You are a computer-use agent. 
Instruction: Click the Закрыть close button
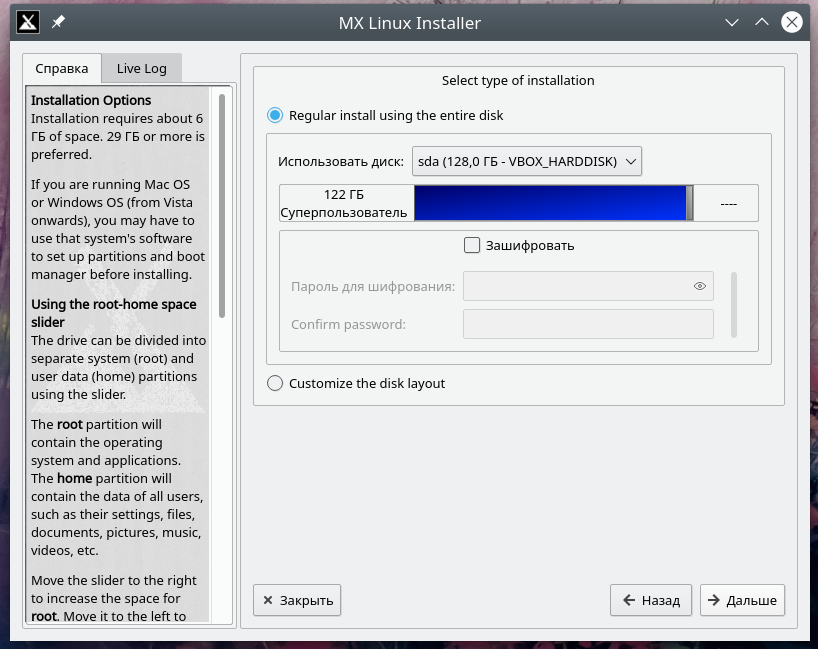[x=297, y=600]
